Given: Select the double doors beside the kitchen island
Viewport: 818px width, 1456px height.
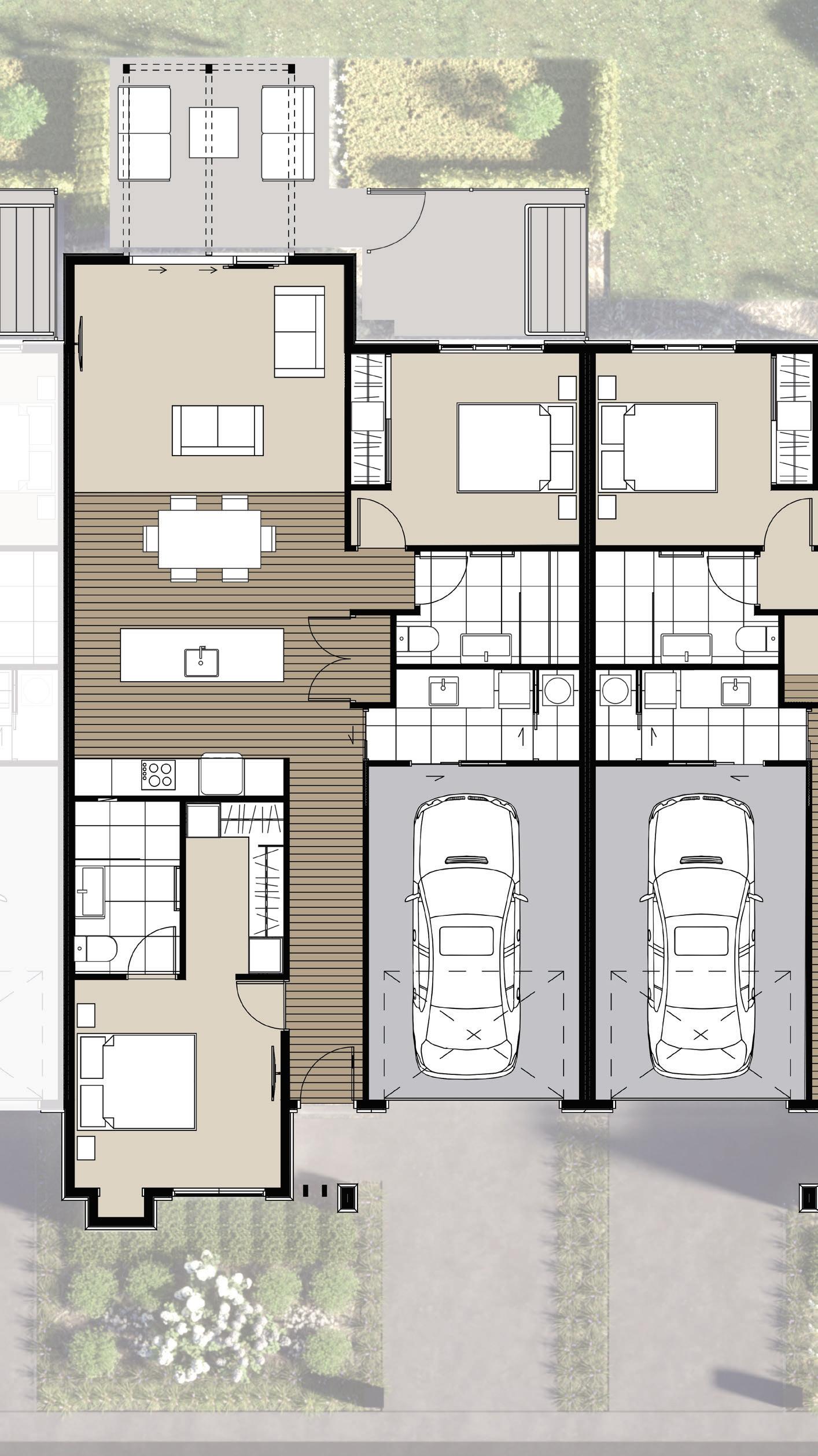Looking at the screenshot, I should click(332, 660).
